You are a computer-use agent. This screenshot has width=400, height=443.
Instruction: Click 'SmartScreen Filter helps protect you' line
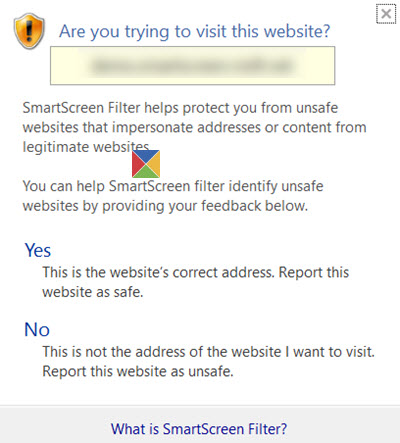click(180, 108)
